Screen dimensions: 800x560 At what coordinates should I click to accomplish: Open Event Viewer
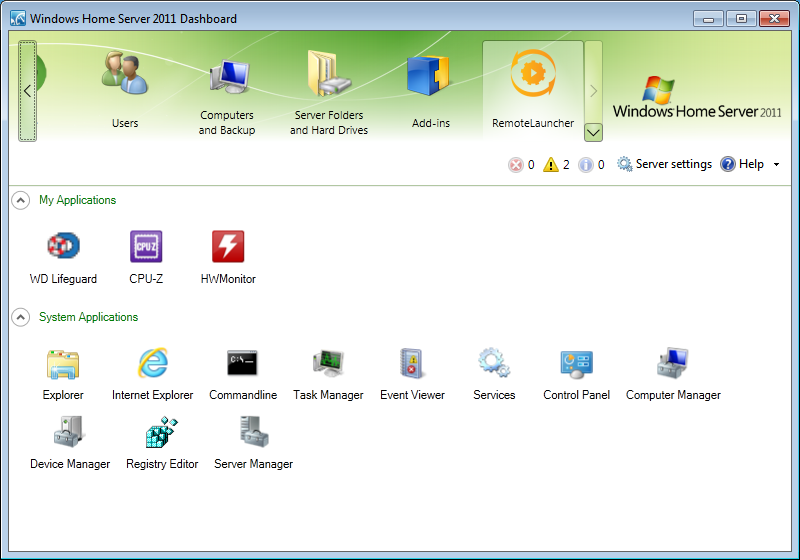(412, 375)
